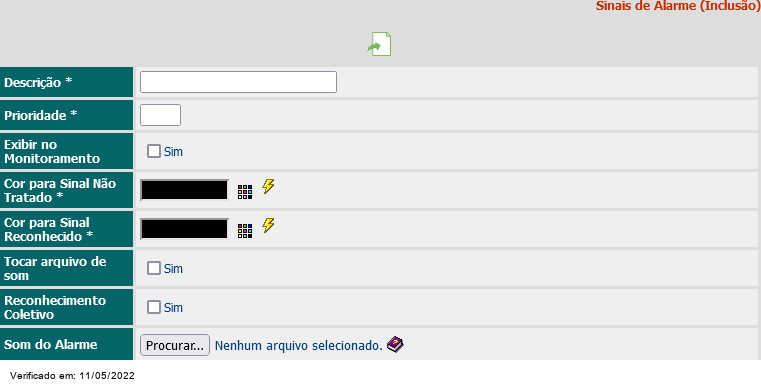761x390 pixels.
Task: Click Sim label beside Tocar arquivo de som
Action: [173, 269]
